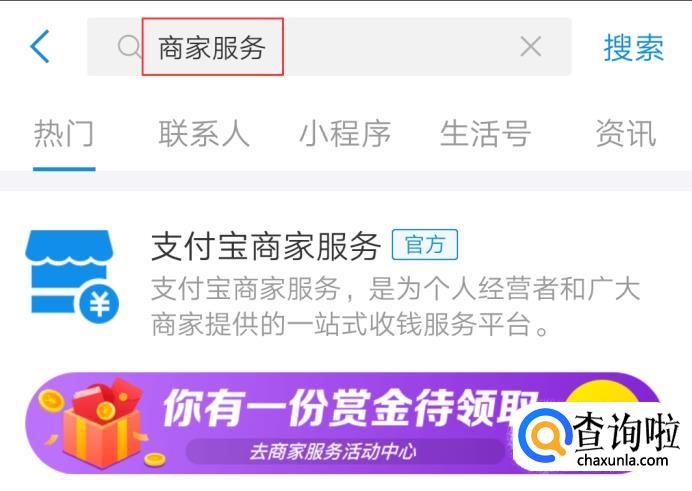Switch to the 生活号 tab

[x=485, y=133]
